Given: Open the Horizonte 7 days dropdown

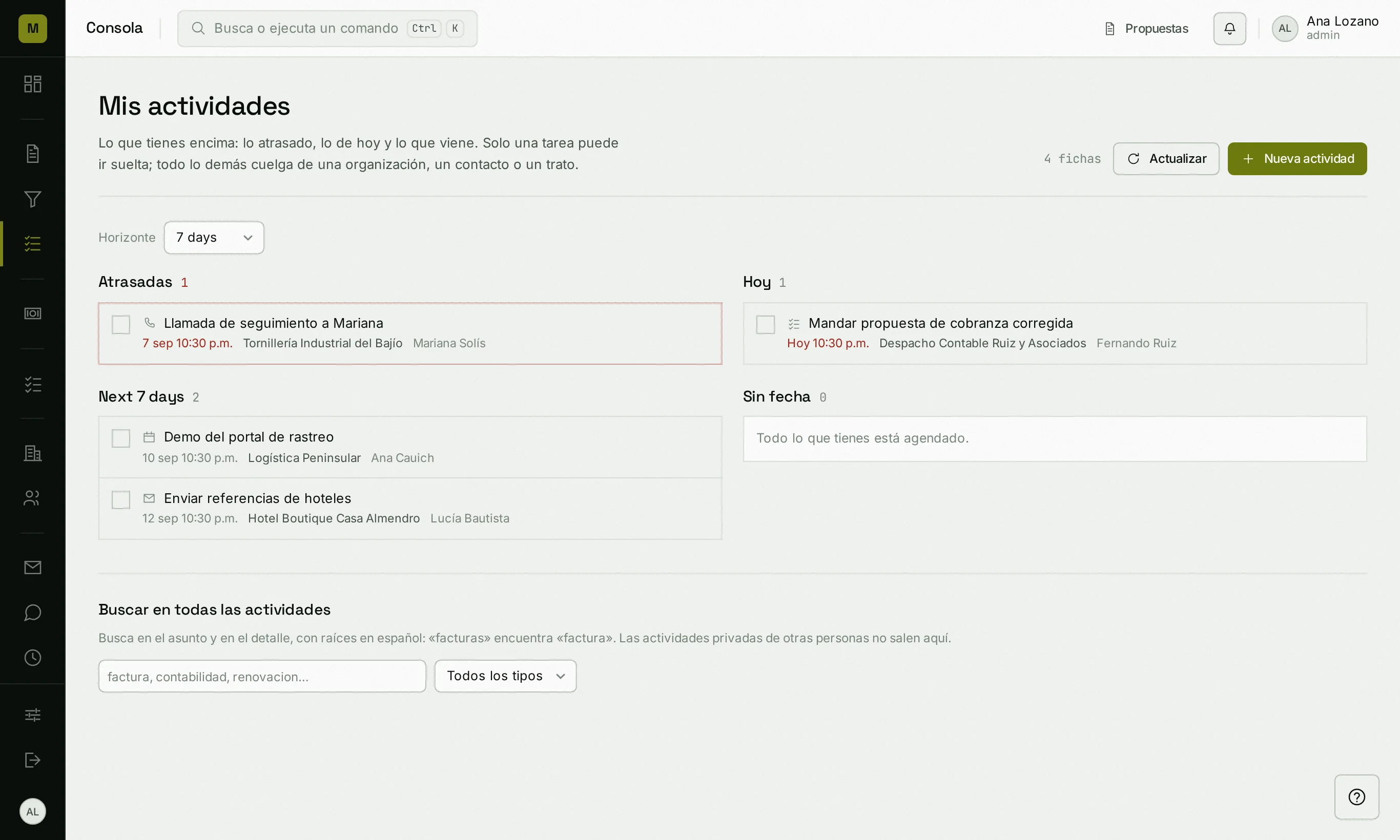Looking at the screenshot, I should click(214, 237).
